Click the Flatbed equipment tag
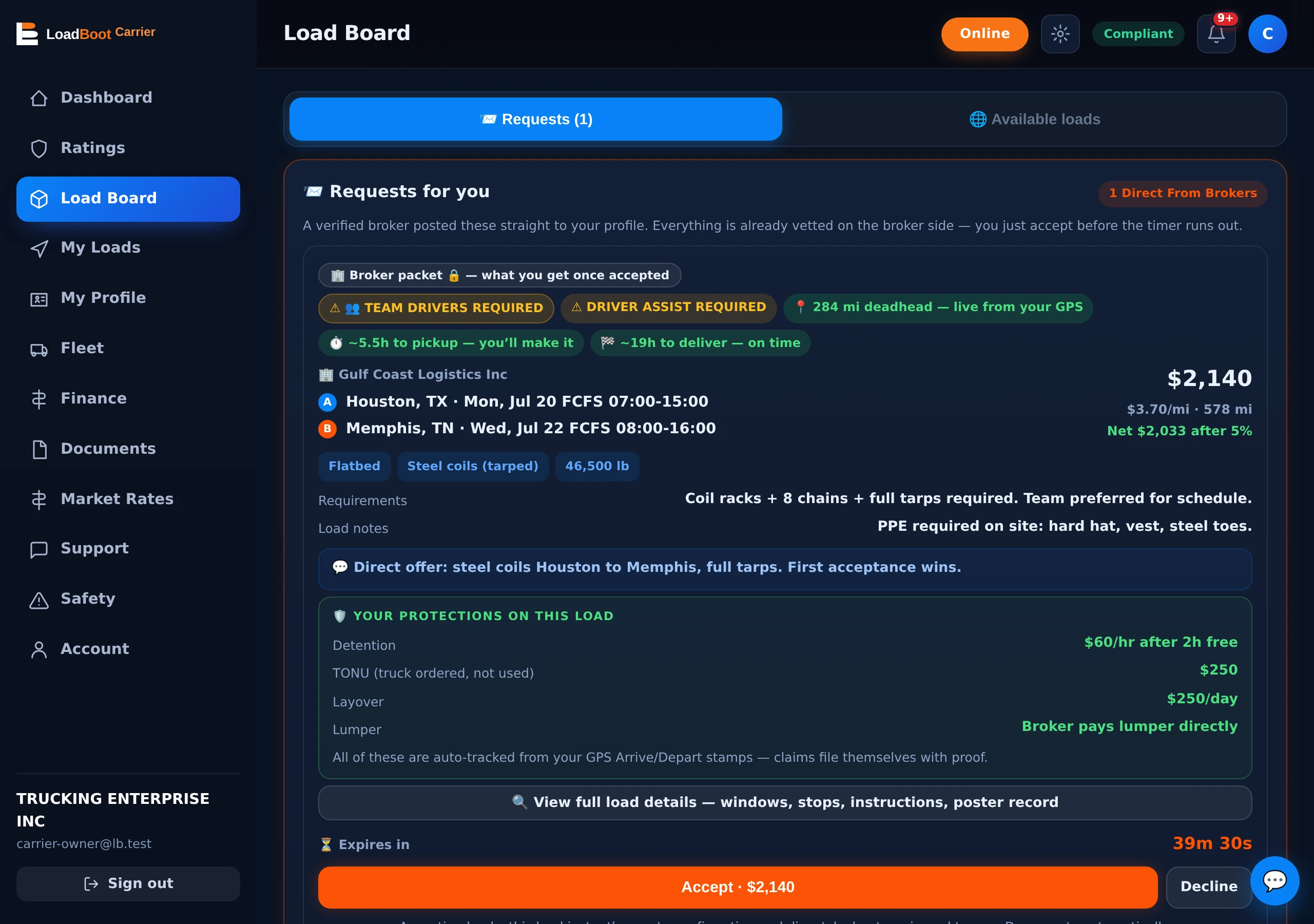Viewport: 1314px width, 924px height. pyautogui.click(x=354, y=466)
